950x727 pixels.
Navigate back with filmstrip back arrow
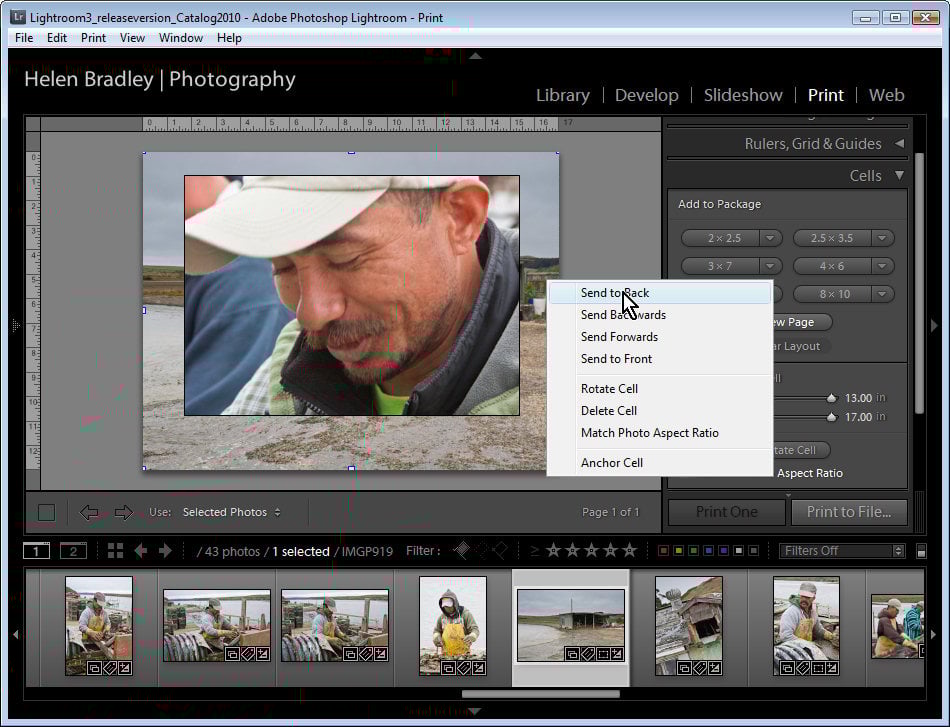tap(141, 551)
